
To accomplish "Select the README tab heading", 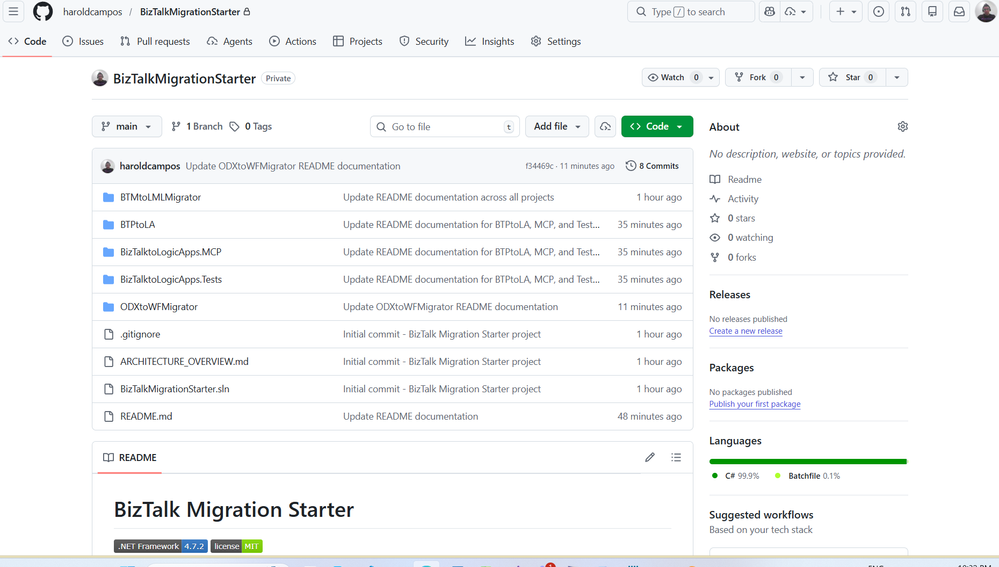I will [x=129, y=457].
